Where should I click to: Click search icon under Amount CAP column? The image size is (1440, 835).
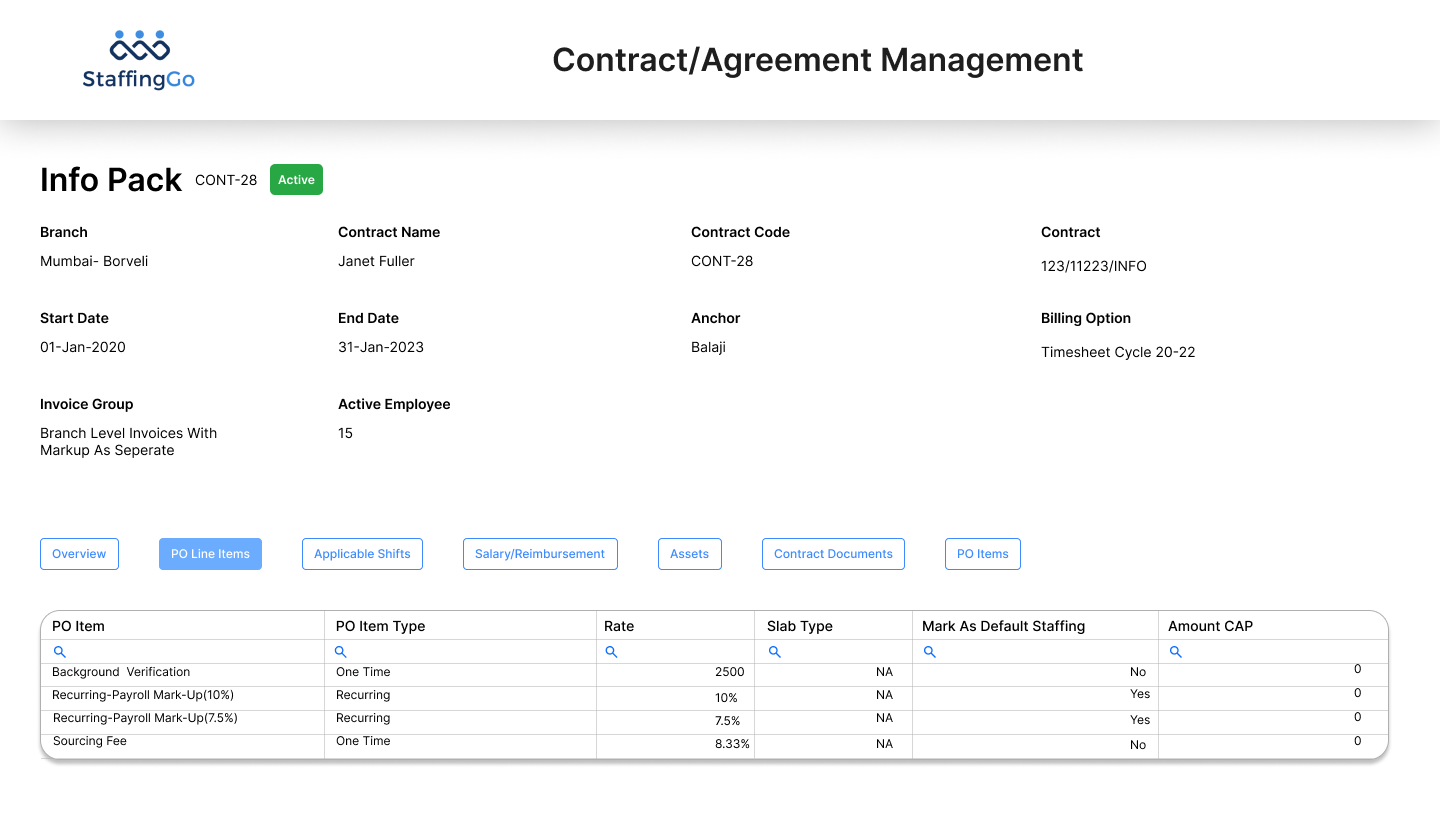pyautogui.click(x=1176, y=652)
